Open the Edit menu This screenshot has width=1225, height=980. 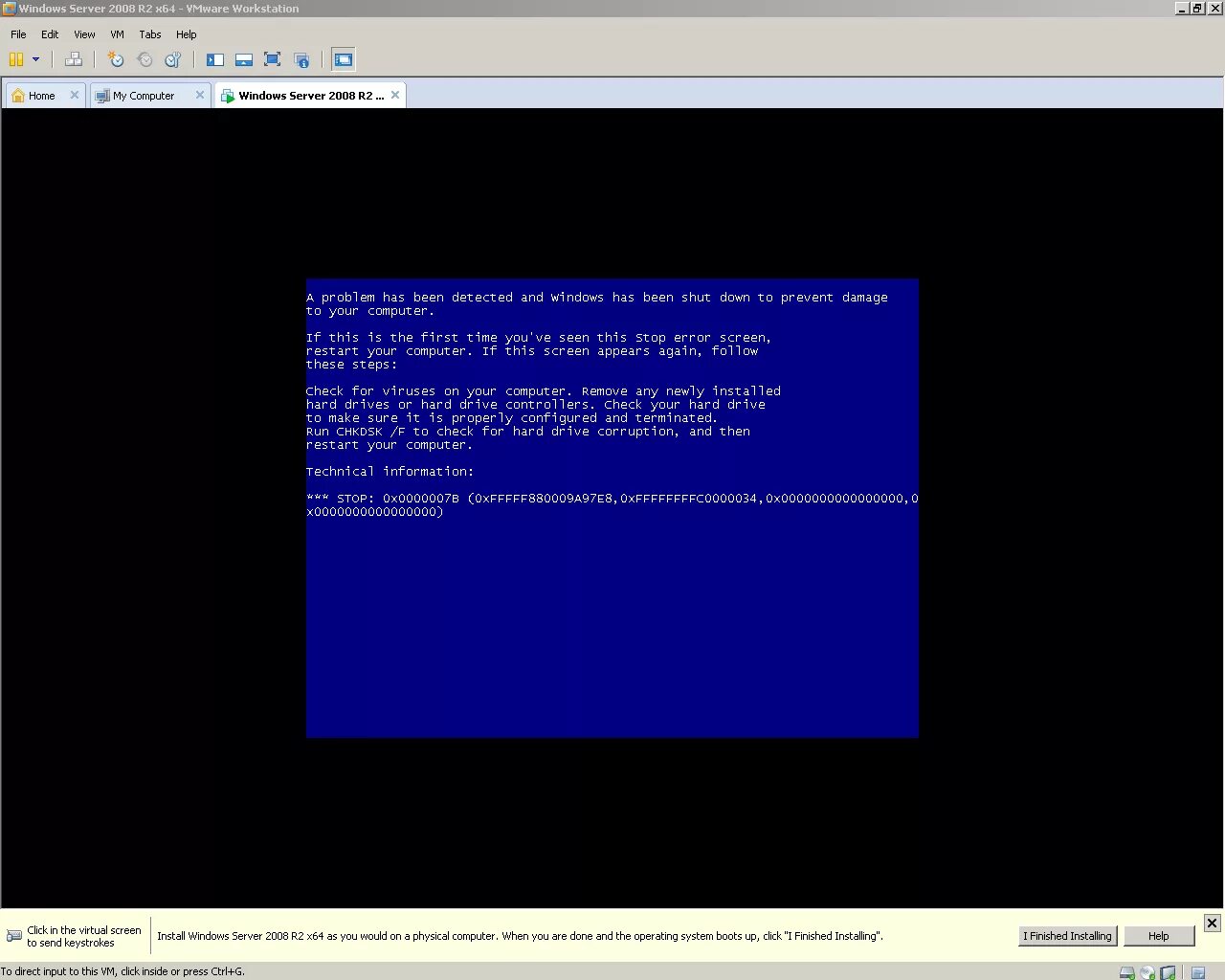pos(50,34)
